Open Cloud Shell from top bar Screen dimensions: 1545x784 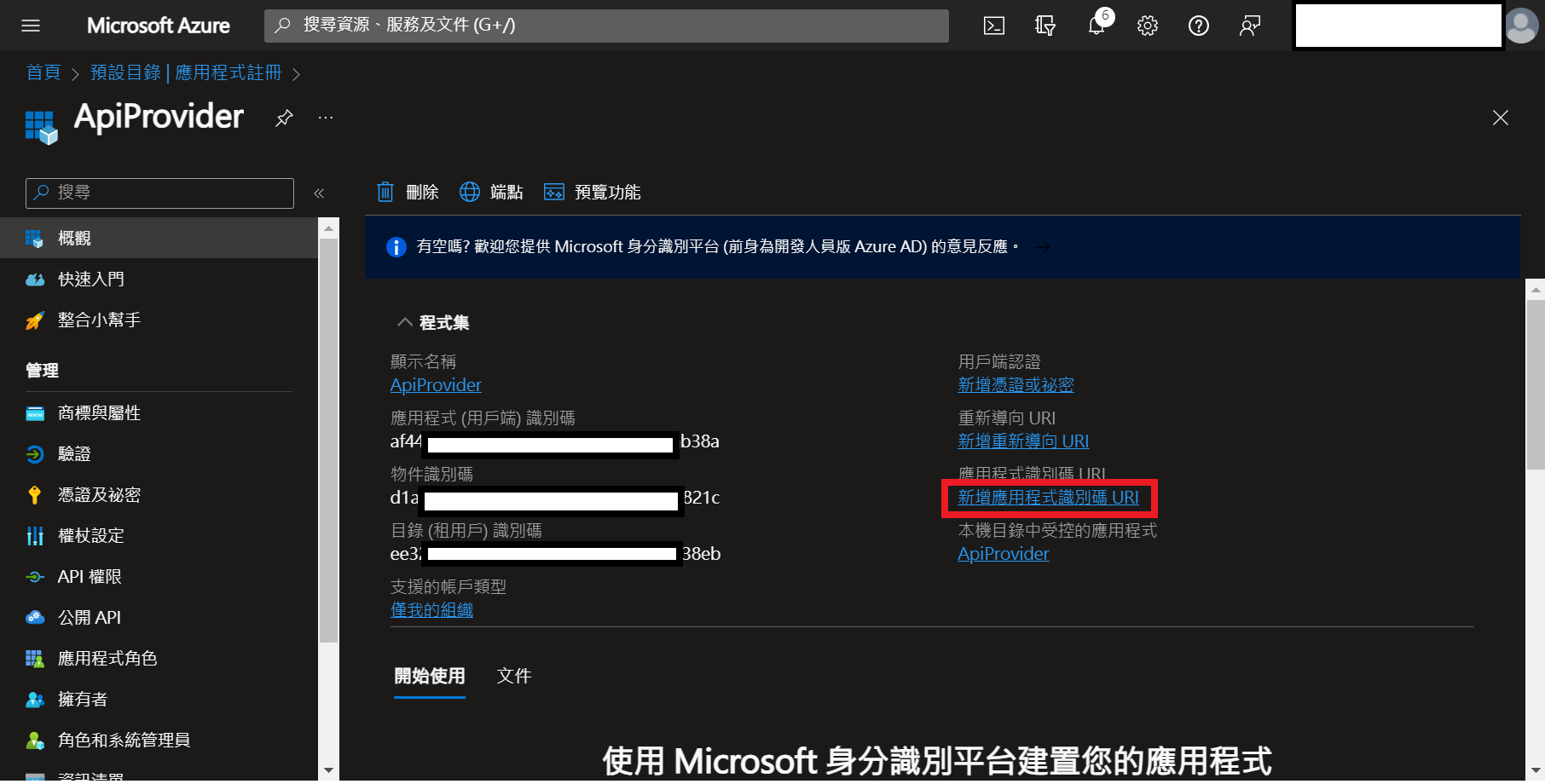click(994, 26)
